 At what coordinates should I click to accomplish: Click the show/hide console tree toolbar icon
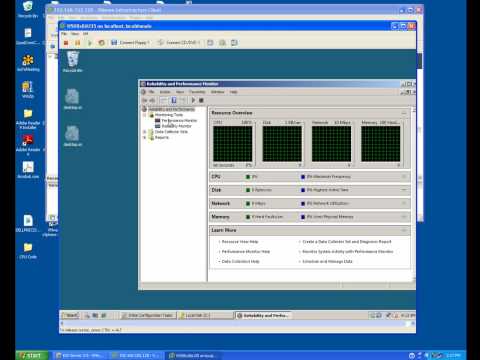coord(164,100)
